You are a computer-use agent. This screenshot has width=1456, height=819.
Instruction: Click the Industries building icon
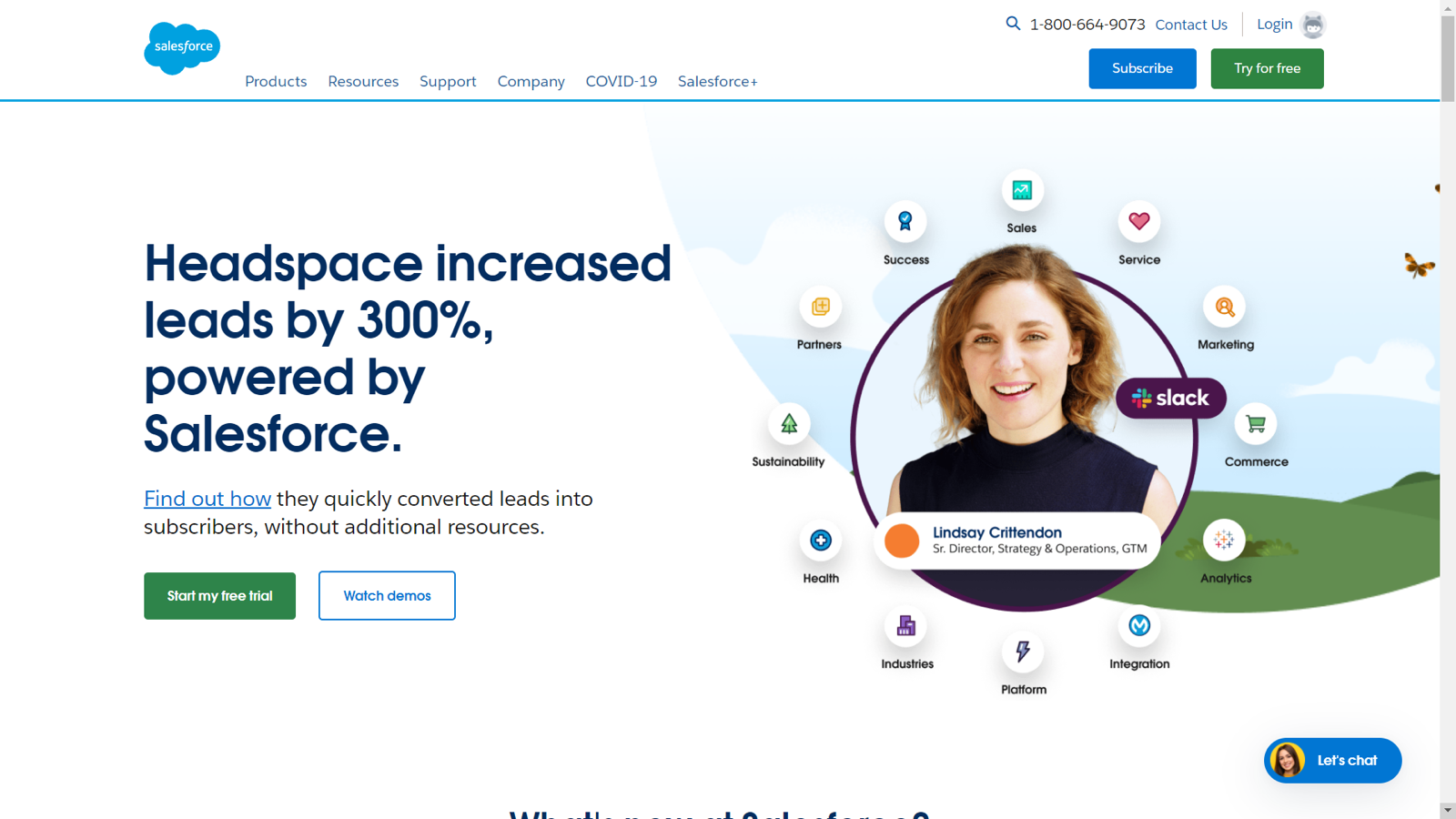coord(905,625)
